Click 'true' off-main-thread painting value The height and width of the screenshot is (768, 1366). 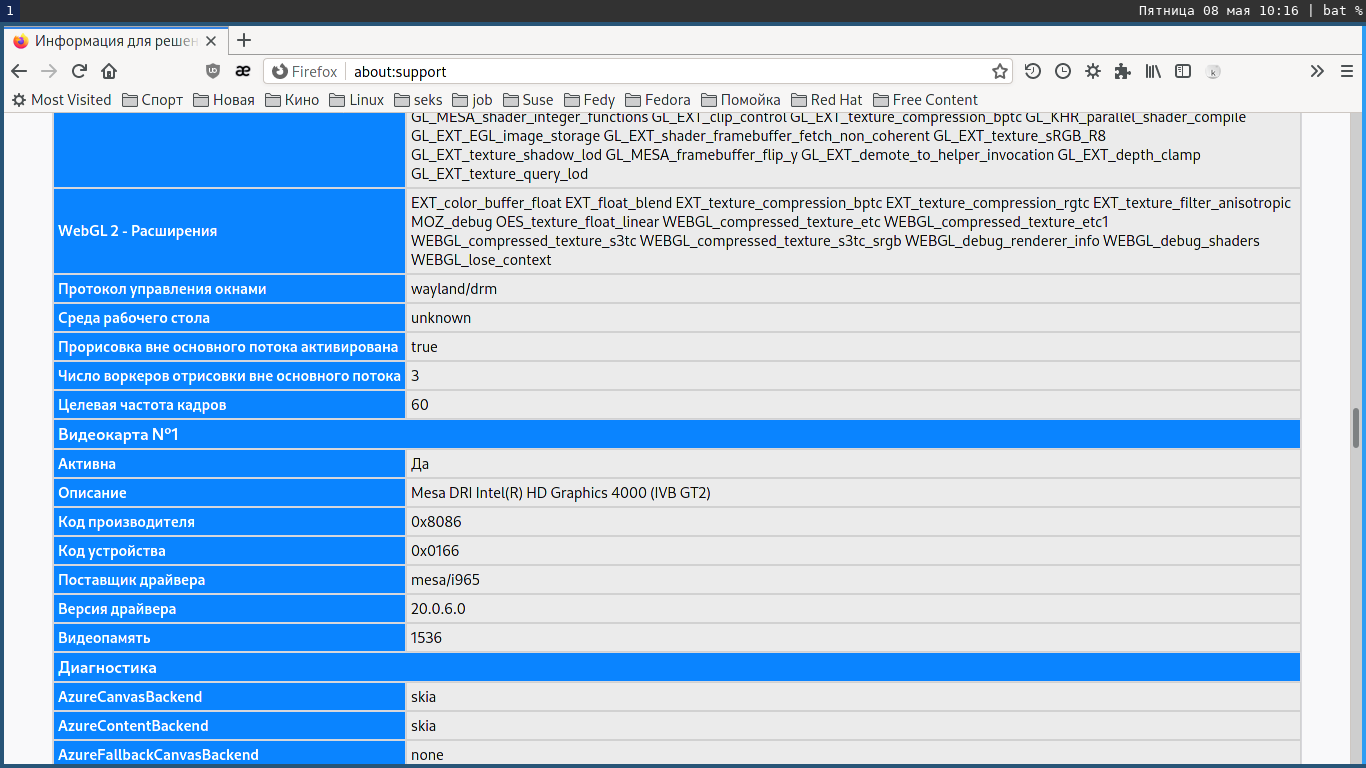click(424, 347)
